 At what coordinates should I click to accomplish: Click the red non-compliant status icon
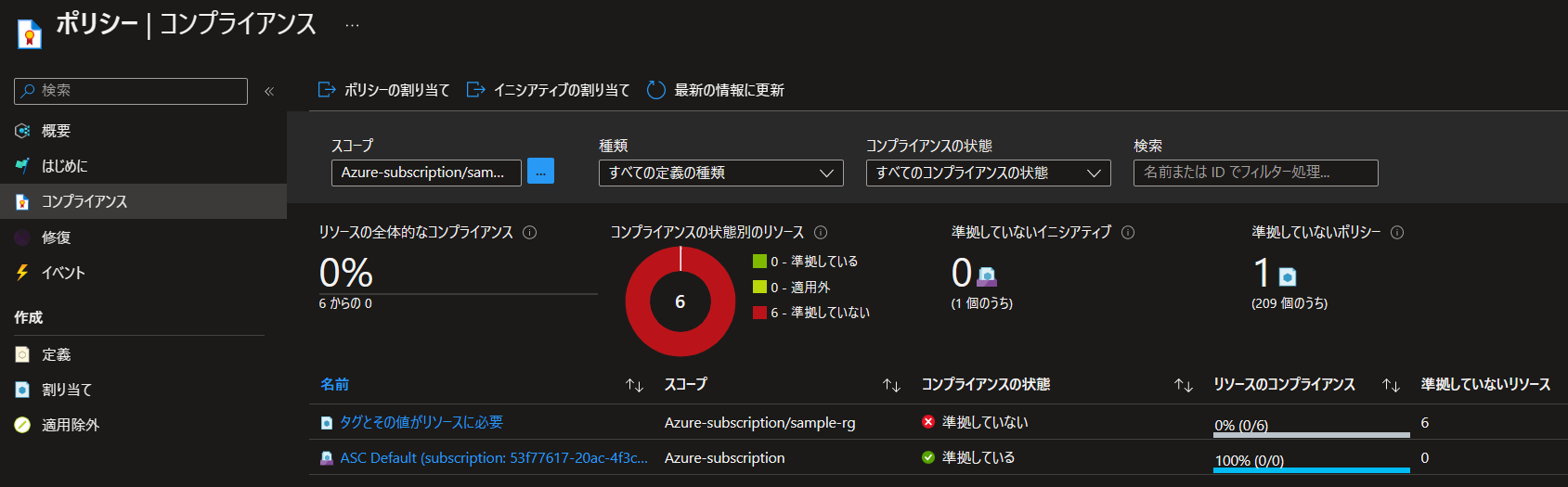[x=928, y=422]
